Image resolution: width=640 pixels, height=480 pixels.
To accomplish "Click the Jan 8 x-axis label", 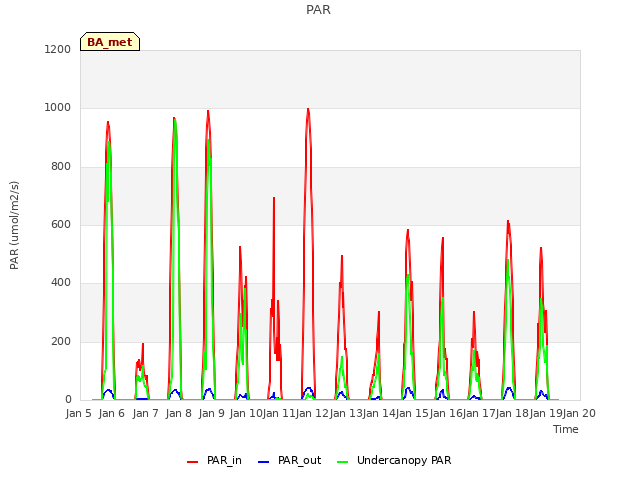I will pos(178,413).
